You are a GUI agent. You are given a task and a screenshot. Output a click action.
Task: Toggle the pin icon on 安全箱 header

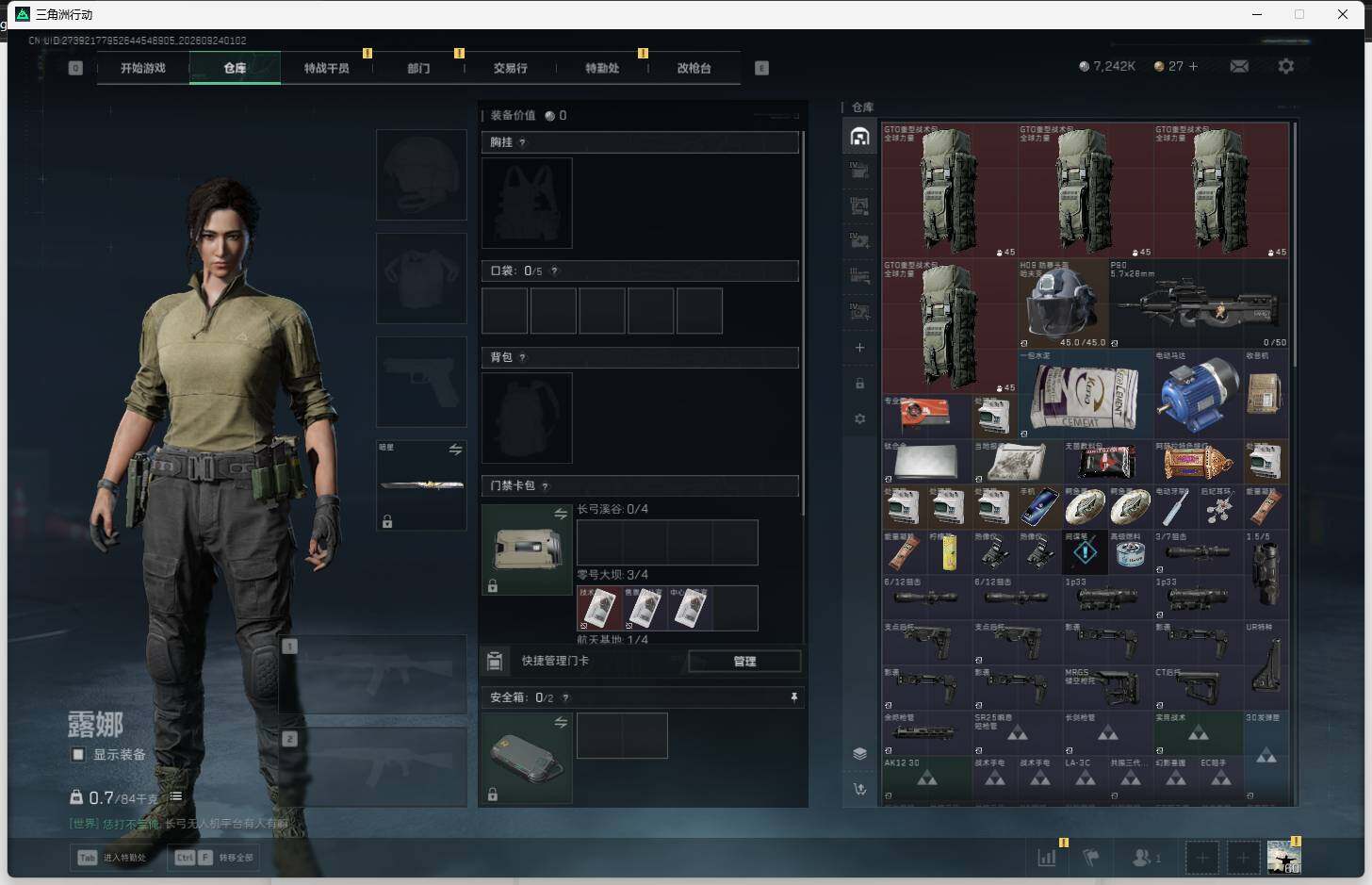pos(793,697)
